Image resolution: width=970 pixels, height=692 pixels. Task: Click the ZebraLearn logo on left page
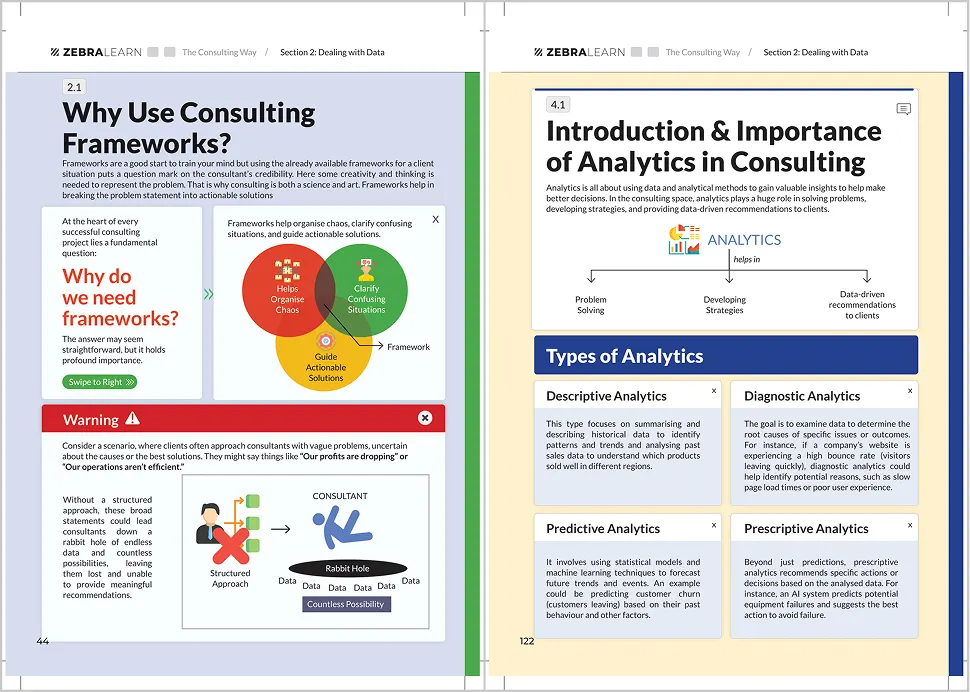coord(96,52)
